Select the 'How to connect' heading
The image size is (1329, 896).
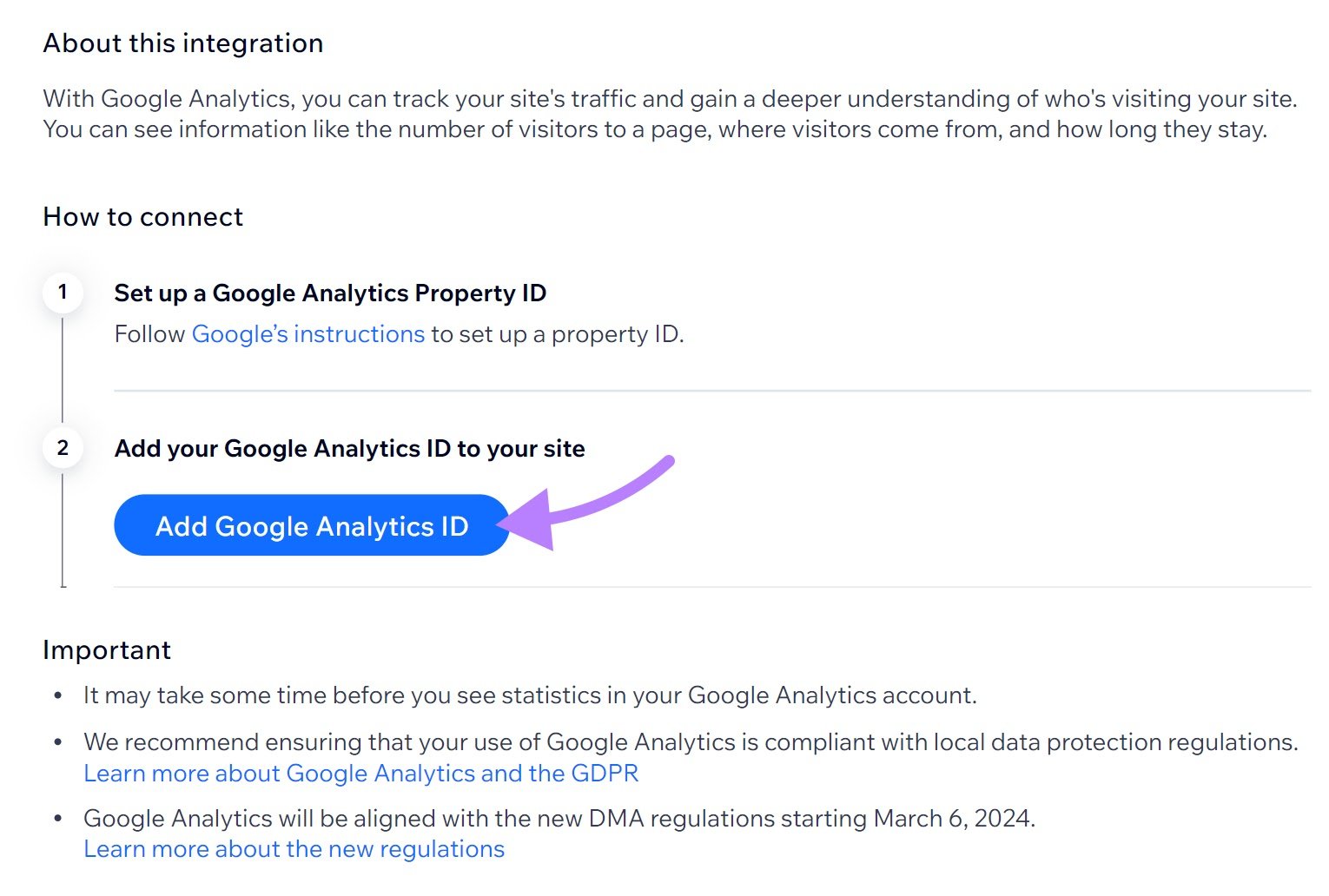click(x=142, y=216)
